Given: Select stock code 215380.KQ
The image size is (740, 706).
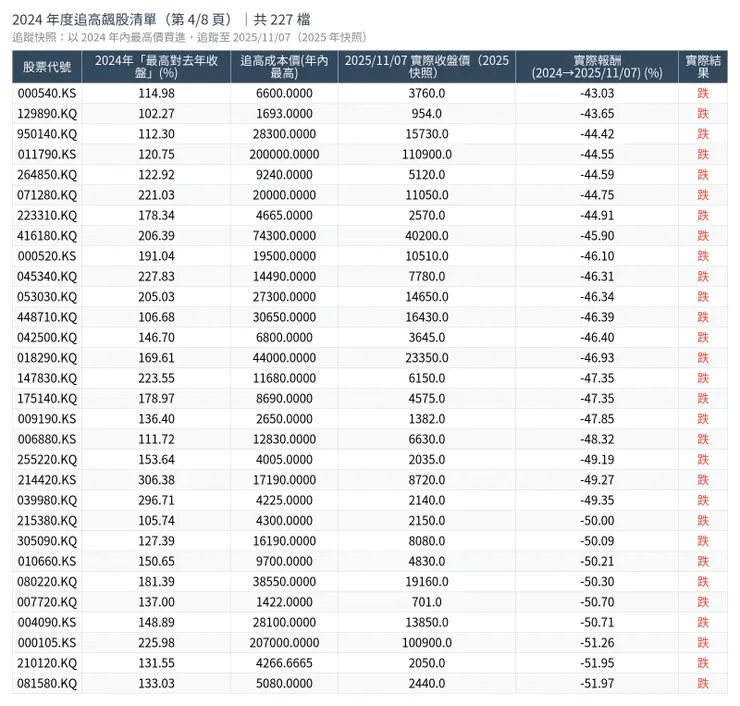Looking at the screenshot, I should click(x=47, y=521).
